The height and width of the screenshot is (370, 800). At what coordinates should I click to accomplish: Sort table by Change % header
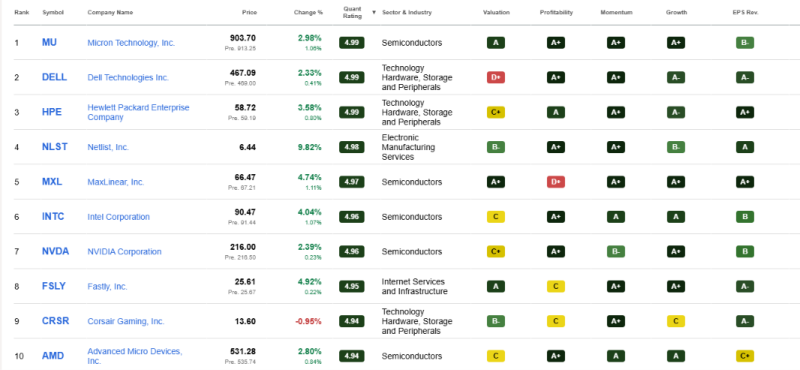point(308,12)
